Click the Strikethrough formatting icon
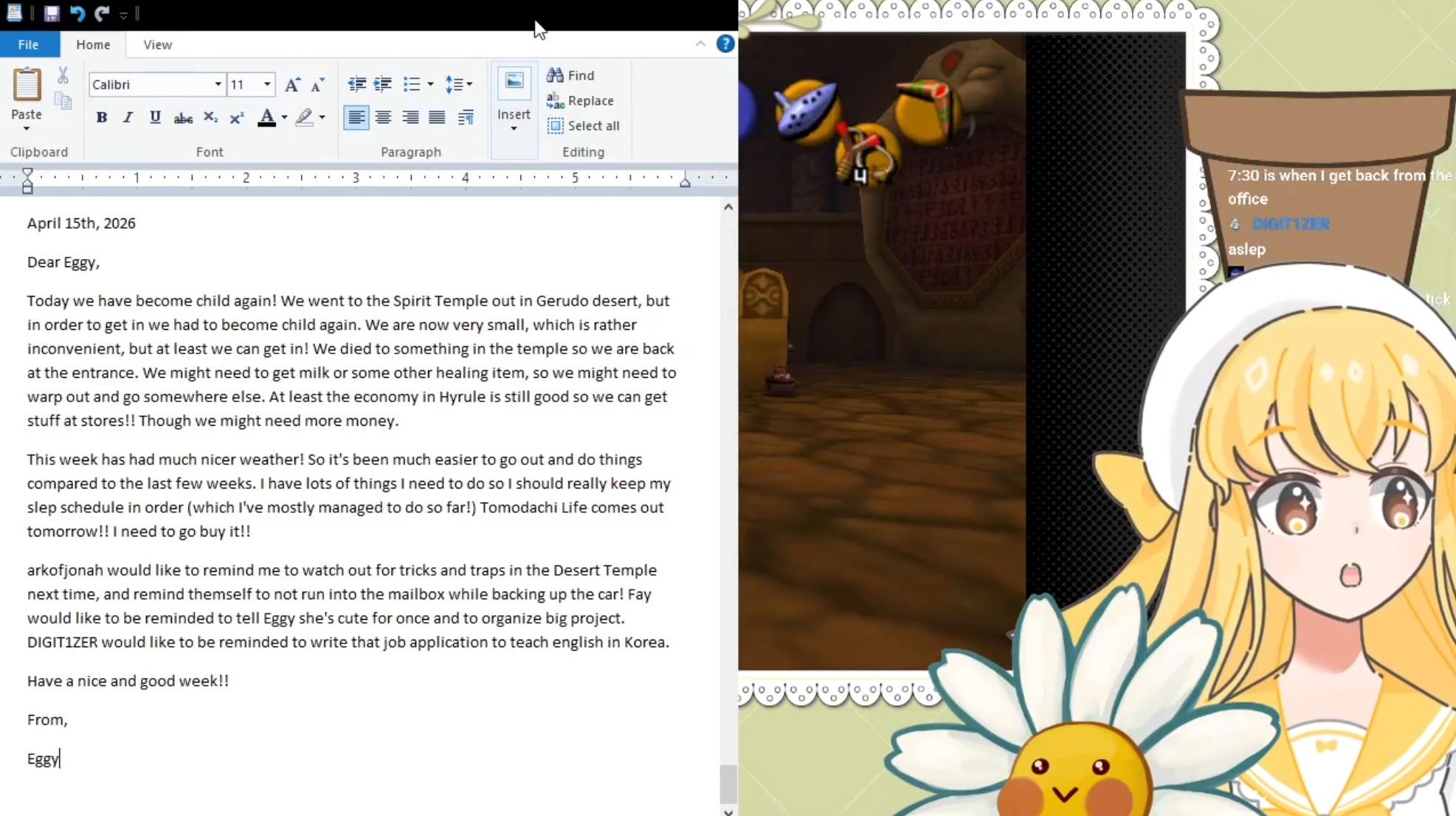Screen dimensions: 1456x816 click(182, 118)
